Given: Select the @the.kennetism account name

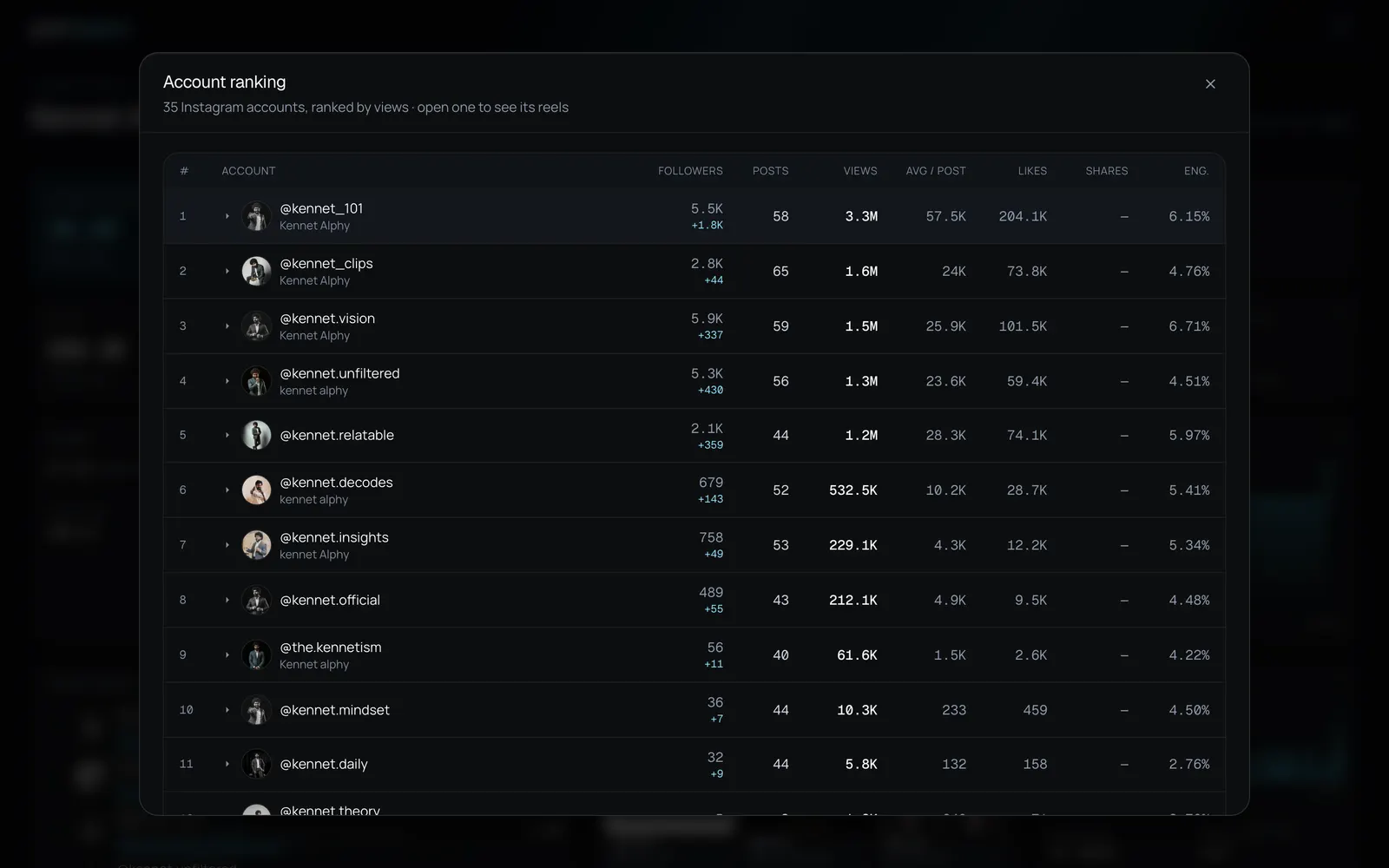Looking at the screenshot, I should tap(331, 648).
